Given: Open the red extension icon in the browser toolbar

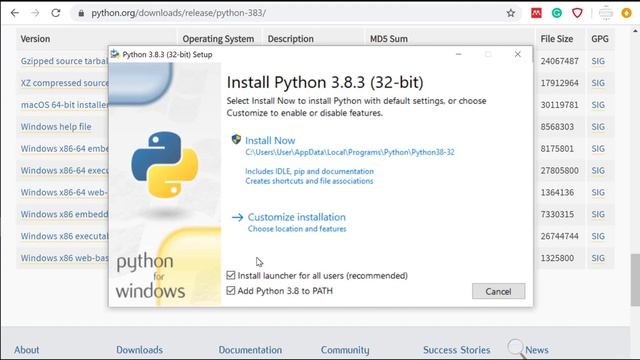Looking at the screenshot, I should [x=536, y=13].
